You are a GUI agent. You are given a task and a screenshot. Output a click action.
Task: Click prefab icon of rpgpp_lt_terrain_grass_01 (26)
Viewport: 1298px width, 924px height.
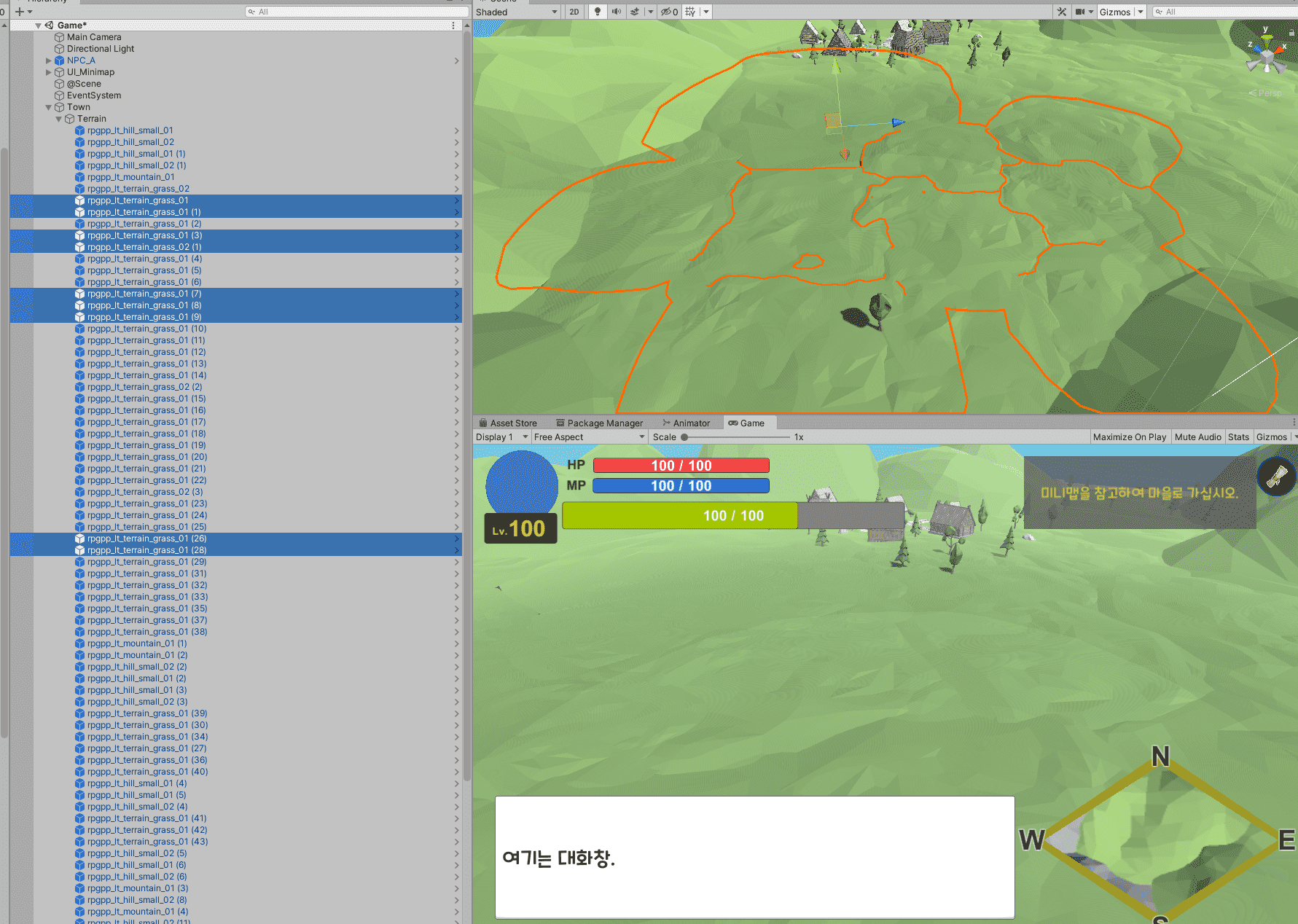tap(80, 539)
